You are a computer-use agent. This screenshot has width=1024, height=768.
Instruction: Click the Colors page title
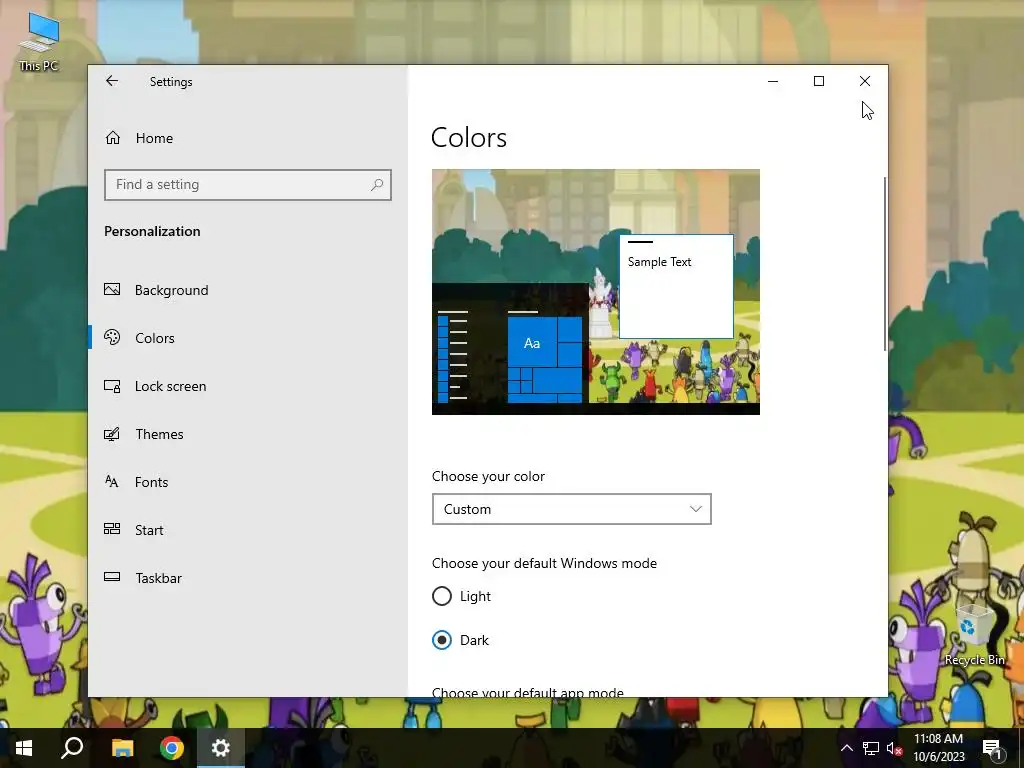coord(469,138)
